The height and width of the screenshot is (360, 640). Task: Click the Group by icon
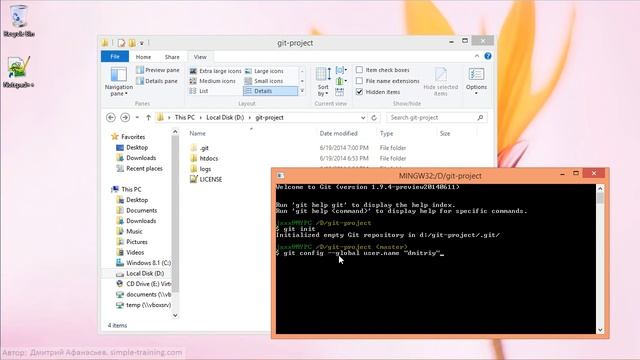(x=340, y=70)
